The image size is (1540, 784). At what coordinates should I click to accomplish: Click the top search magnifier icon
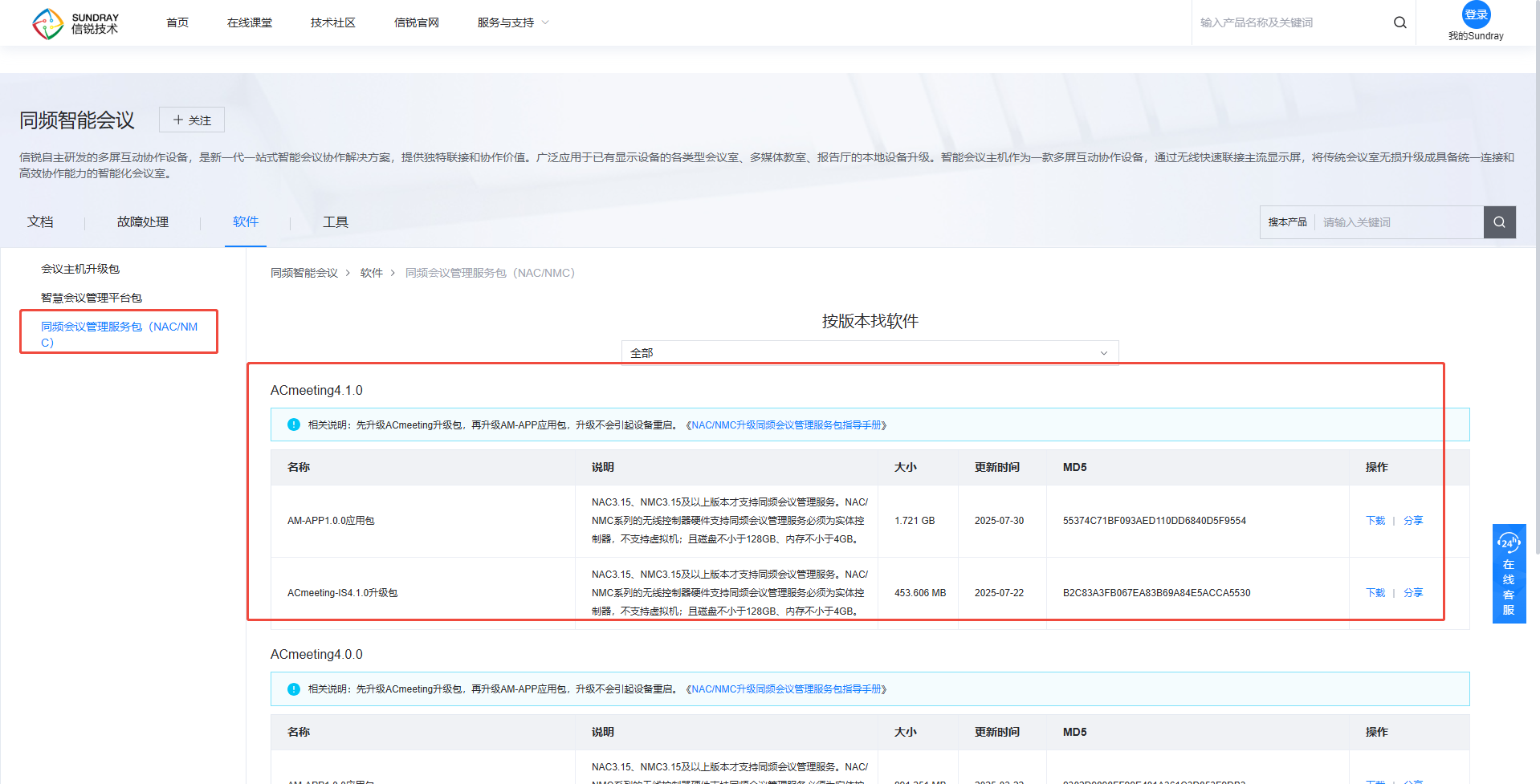(1399, 22)
